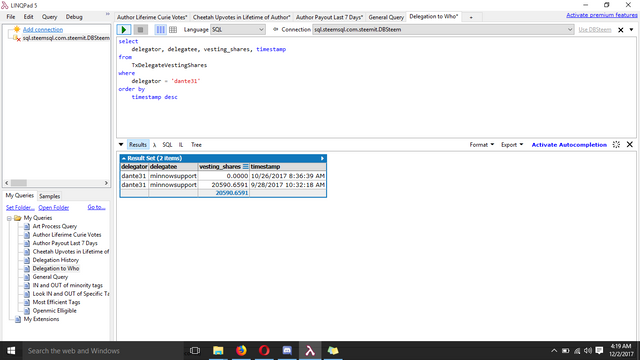
Task: Open Task View on the taskbar
Action: click(x=195, y=351)
